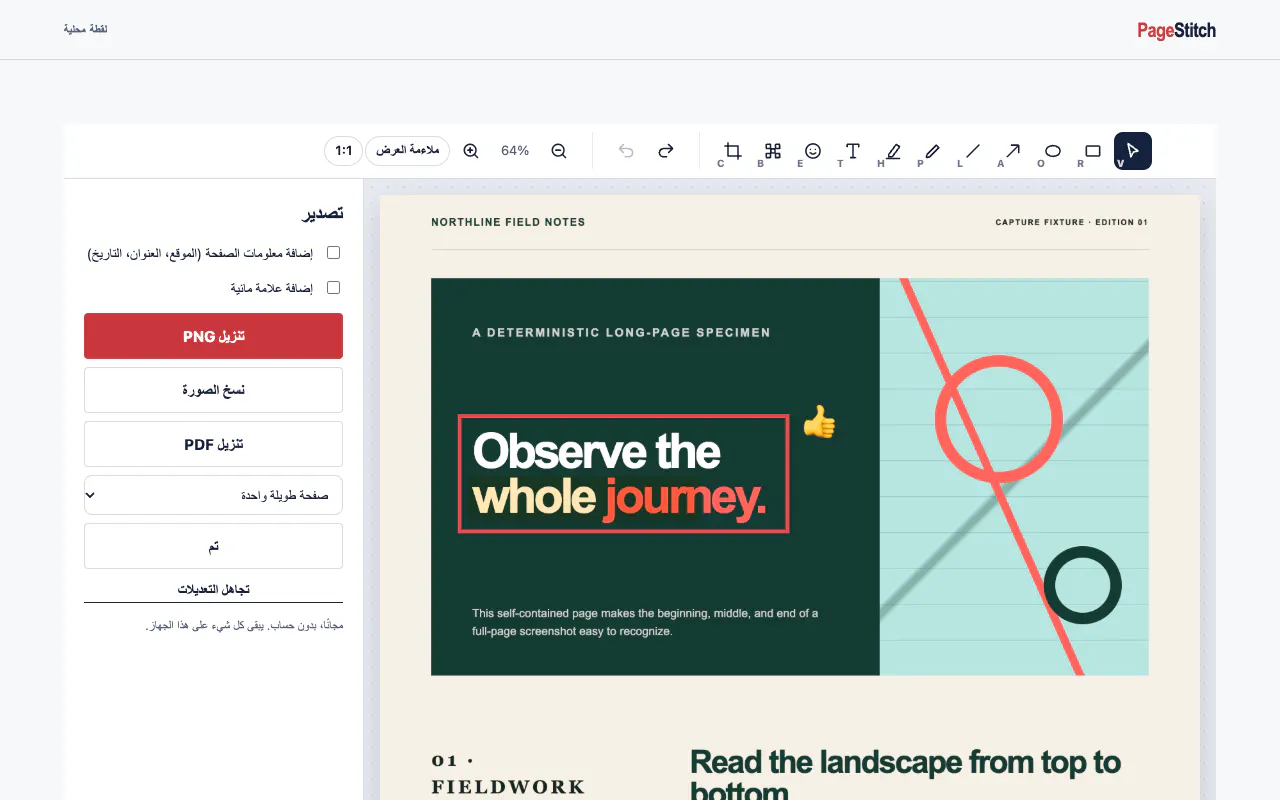1280x800 pixels.
Task: Select the Text tool
Action: pyautogui.click(x=853, y=151)
